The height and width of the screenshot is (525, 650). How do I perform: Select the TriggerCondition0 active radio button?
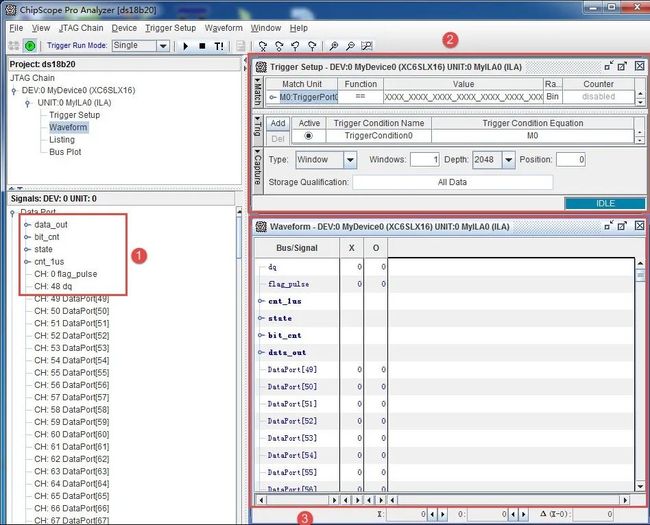[308, 136]
